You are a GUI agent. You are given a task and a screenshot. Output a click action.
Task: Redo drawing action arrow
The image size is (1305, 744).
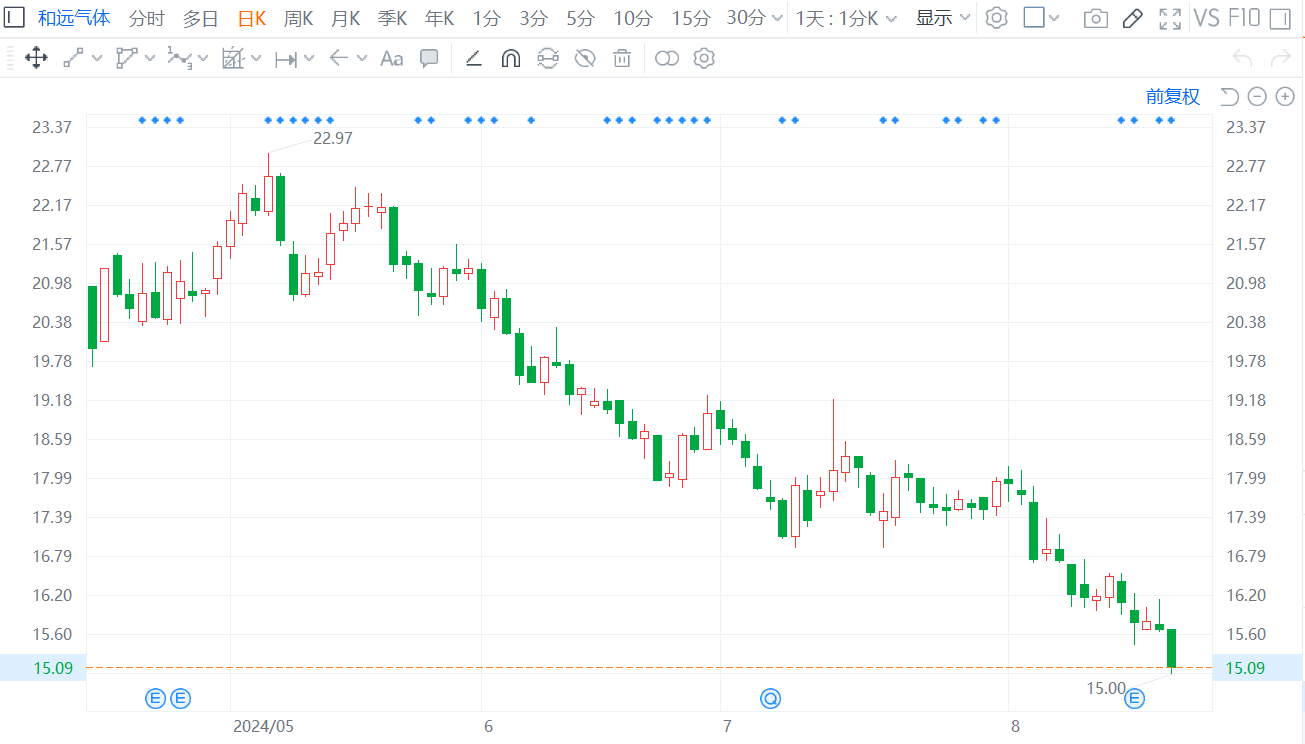1280,58
